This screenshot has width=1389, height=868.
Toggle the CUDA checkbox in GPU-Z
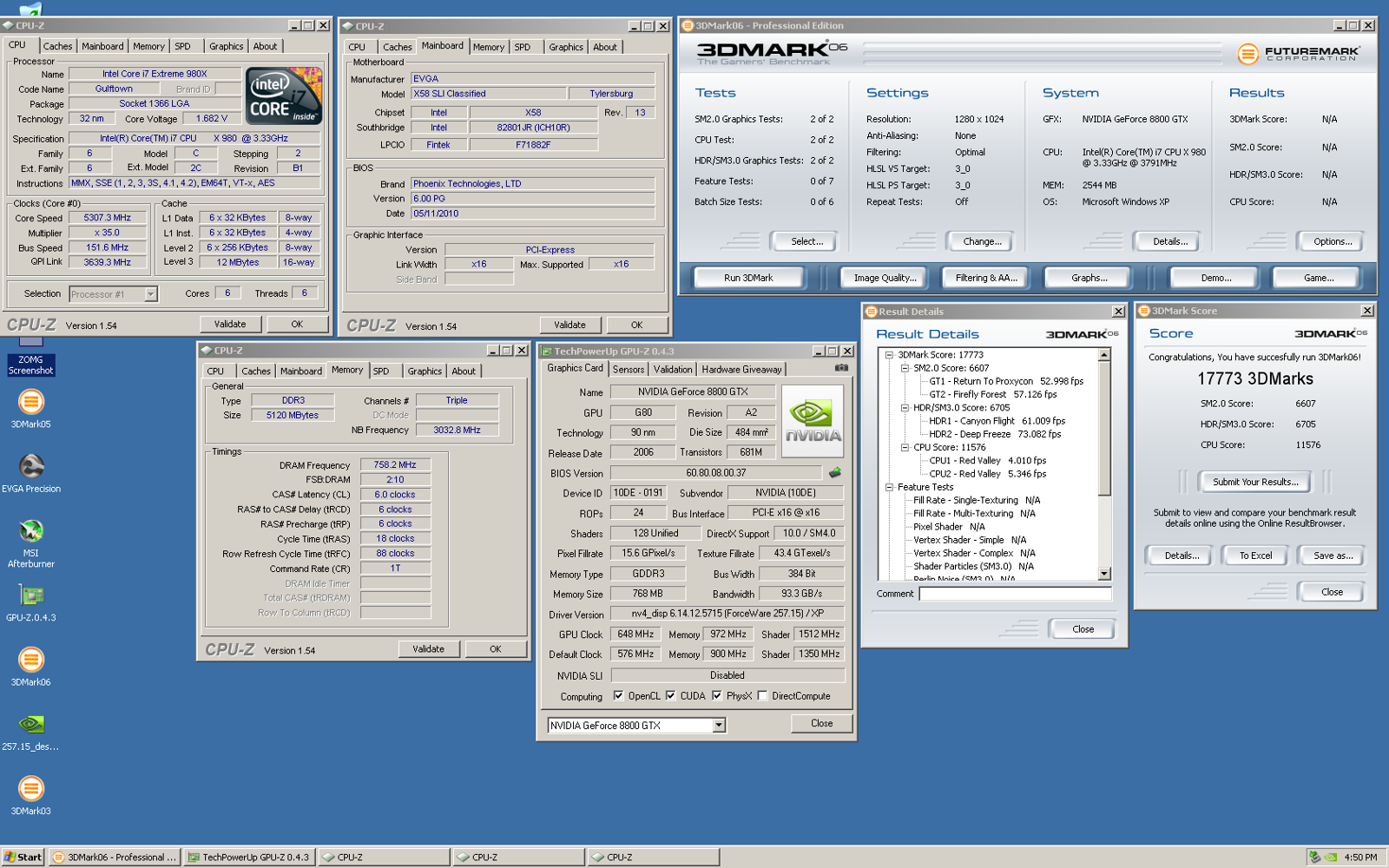(x=670, y=695)
